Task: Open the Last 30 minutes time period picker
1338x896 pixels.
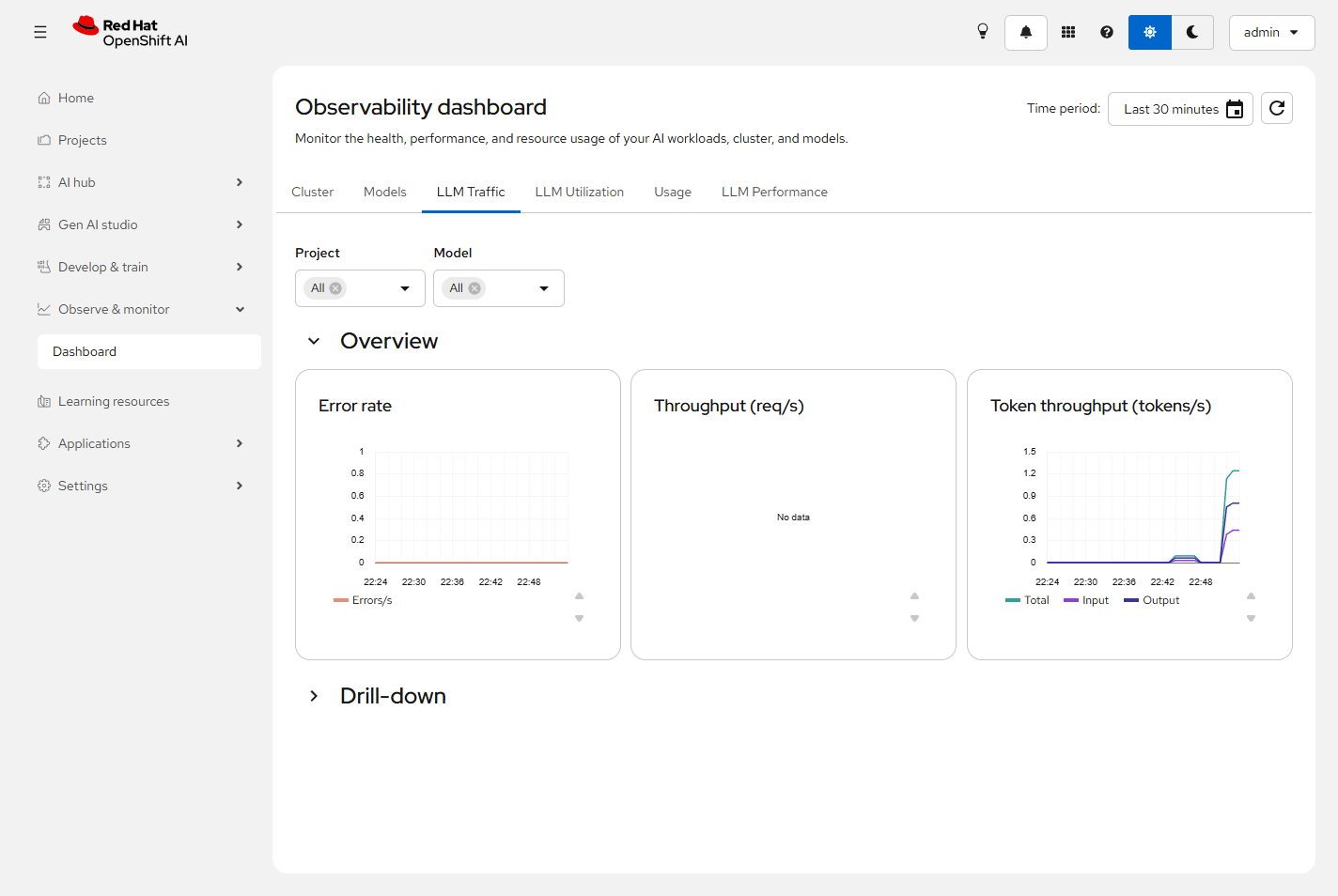Action: click(x=1180, y=109)
